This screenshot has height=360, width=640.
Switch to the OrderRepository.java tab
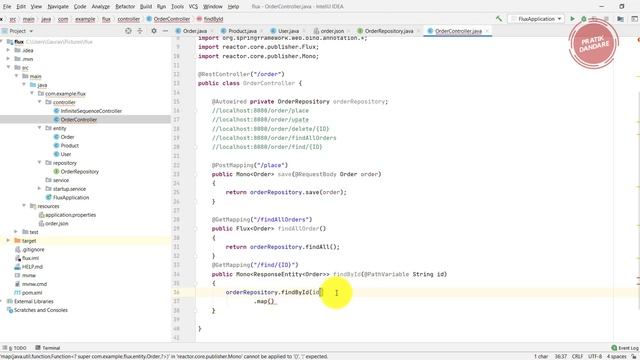(385, 31)
